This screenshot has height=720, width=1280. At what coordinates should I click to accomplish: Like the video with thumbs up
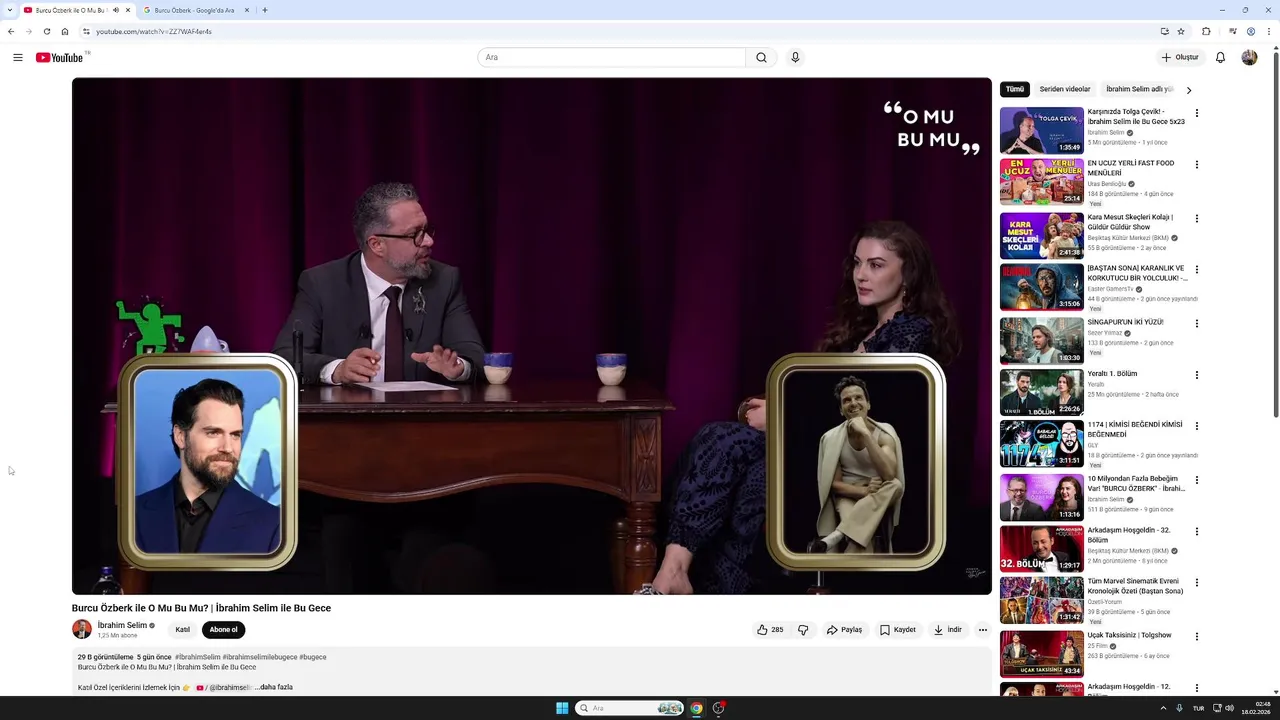[770, 630]
